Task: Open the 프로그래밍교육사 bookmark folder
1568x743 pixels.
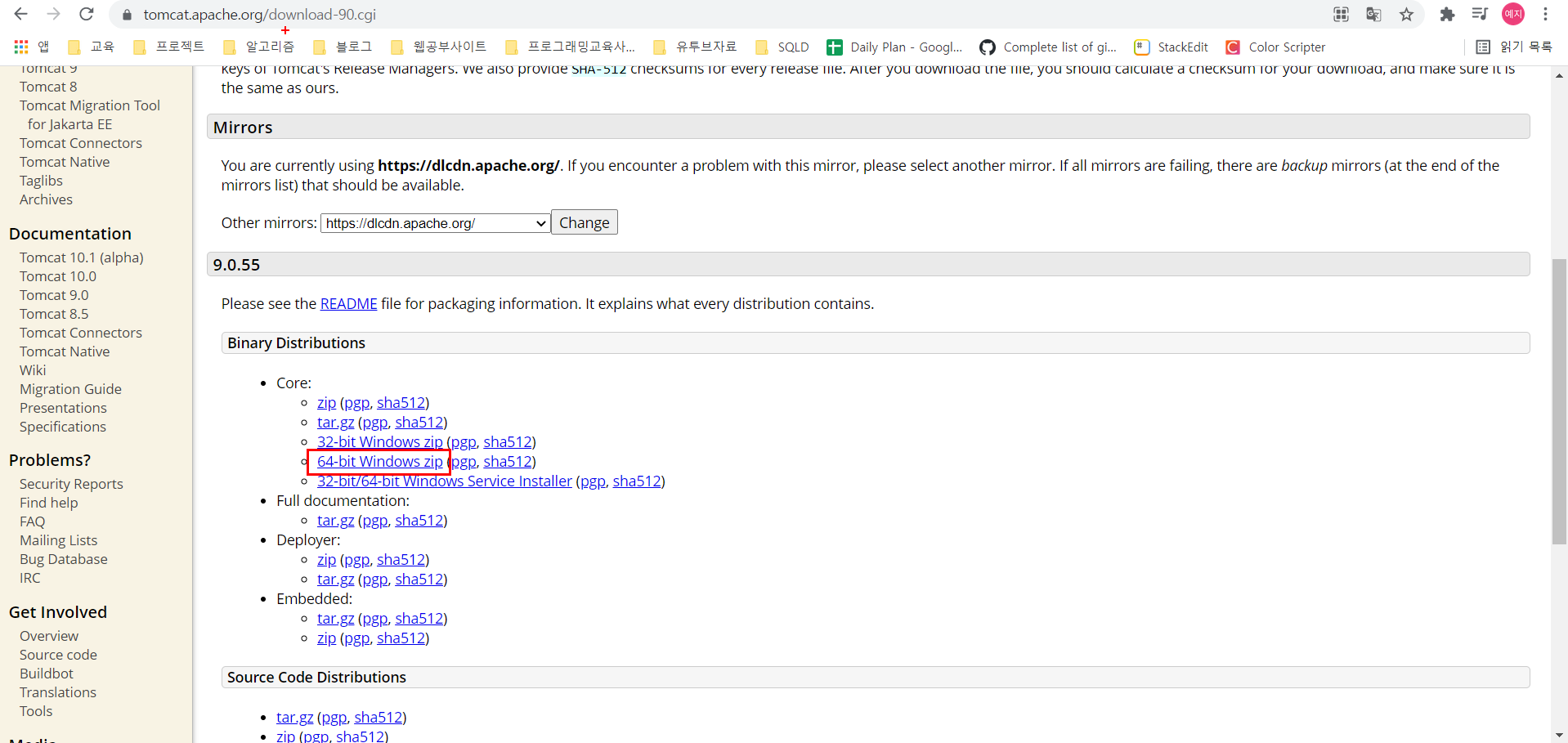Action: coord(570,47)
